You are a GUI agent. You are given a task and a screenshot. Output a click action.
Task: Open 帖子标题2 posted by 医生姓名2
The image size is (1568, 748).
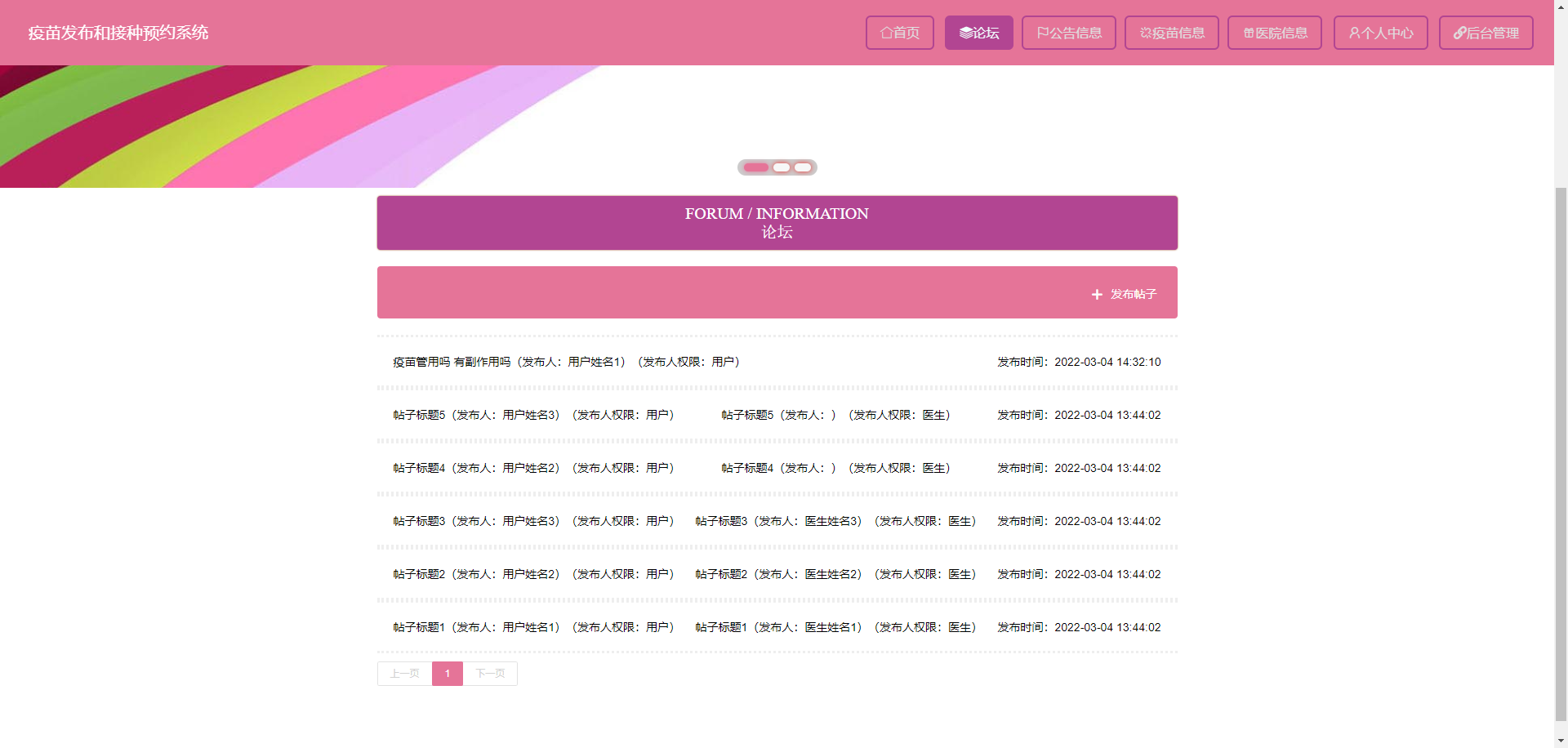point(835,574)
